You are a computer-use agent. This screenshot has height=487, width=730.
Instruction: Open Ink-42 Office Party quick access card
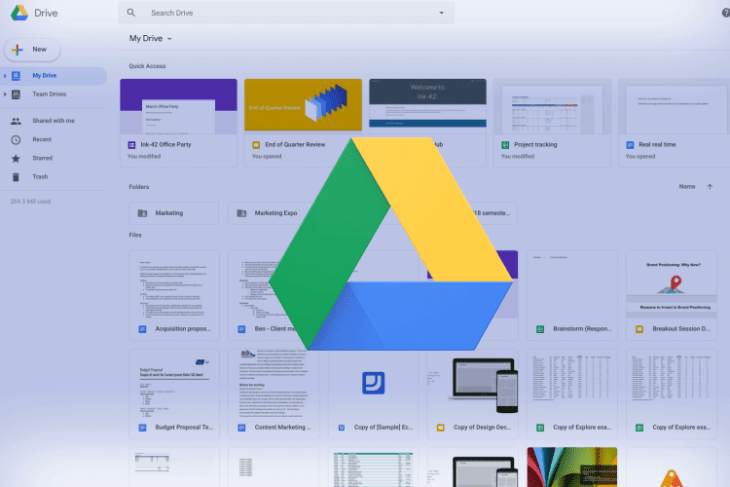178,123
